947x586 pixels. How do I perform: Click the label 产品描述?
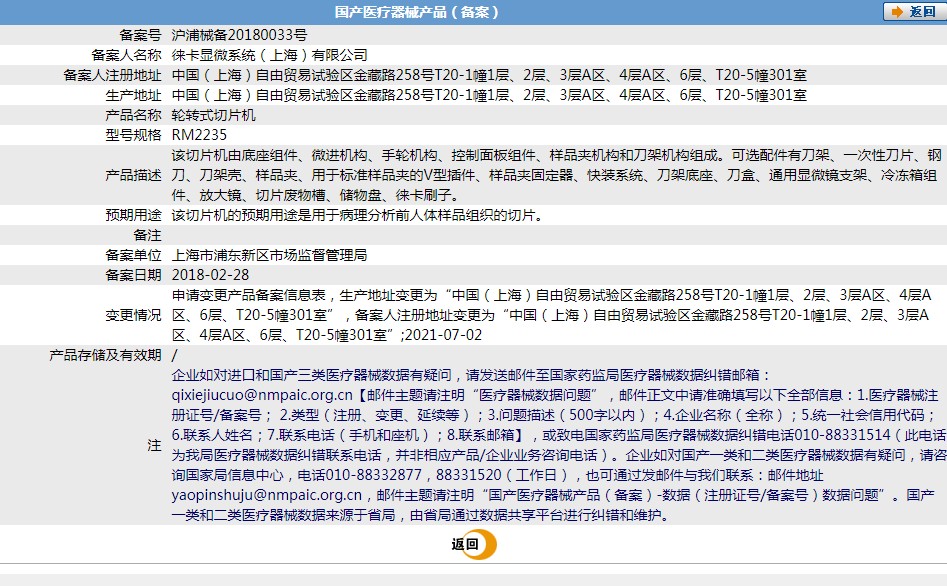pyautogui.click(x=133, y=175)
